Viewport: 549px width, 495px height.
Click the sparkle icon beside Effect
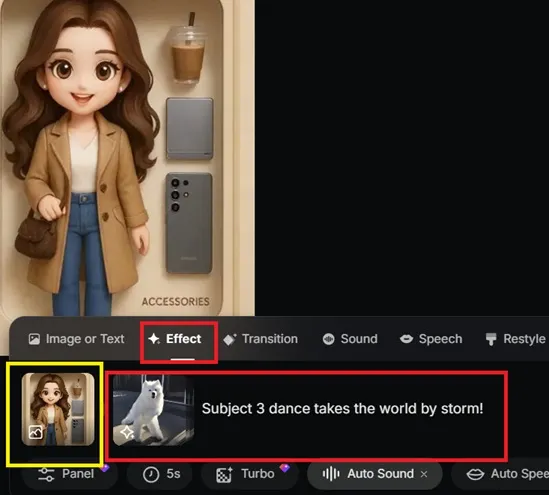tap(154, 339)
